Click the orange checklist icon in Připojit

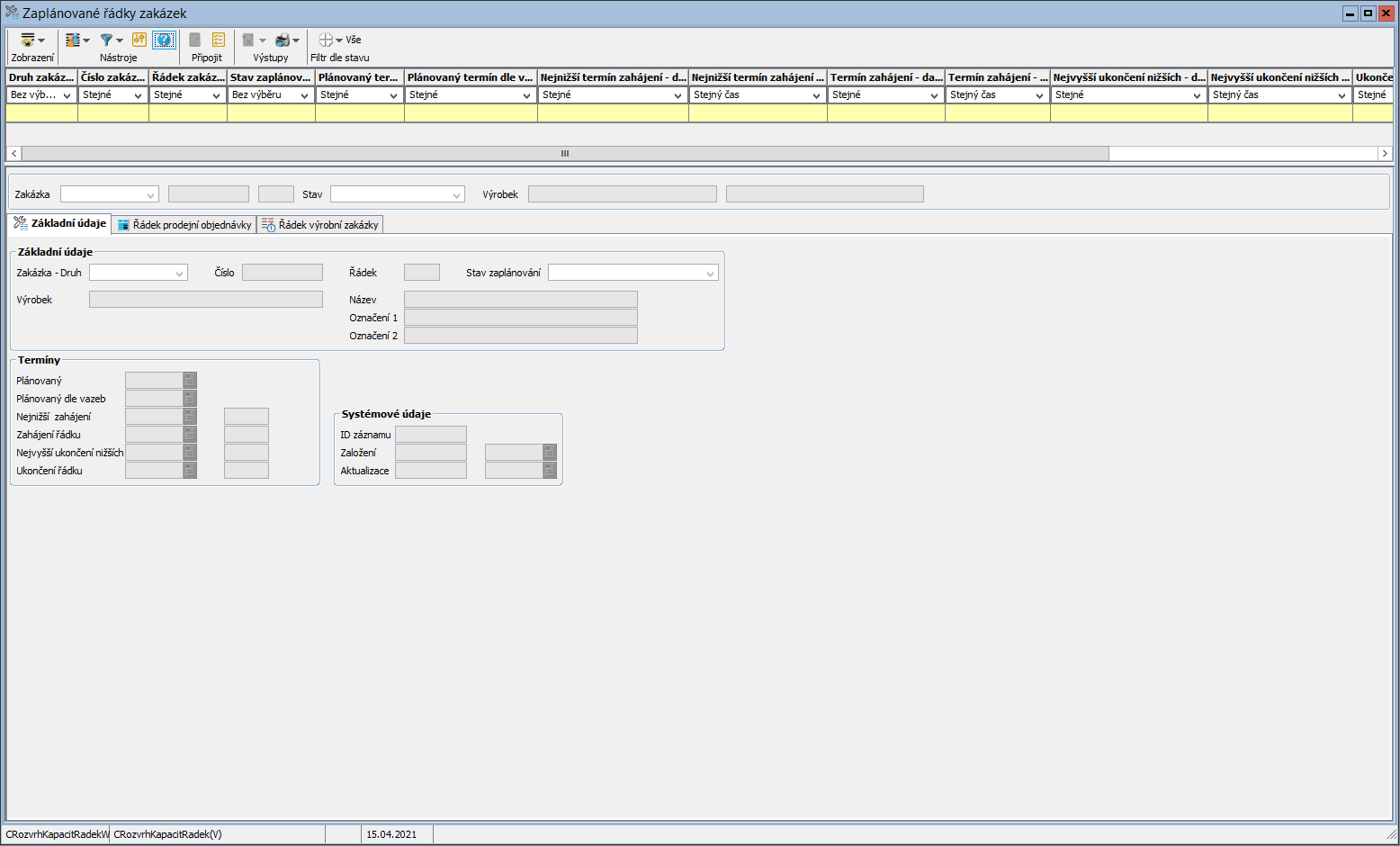219,40
